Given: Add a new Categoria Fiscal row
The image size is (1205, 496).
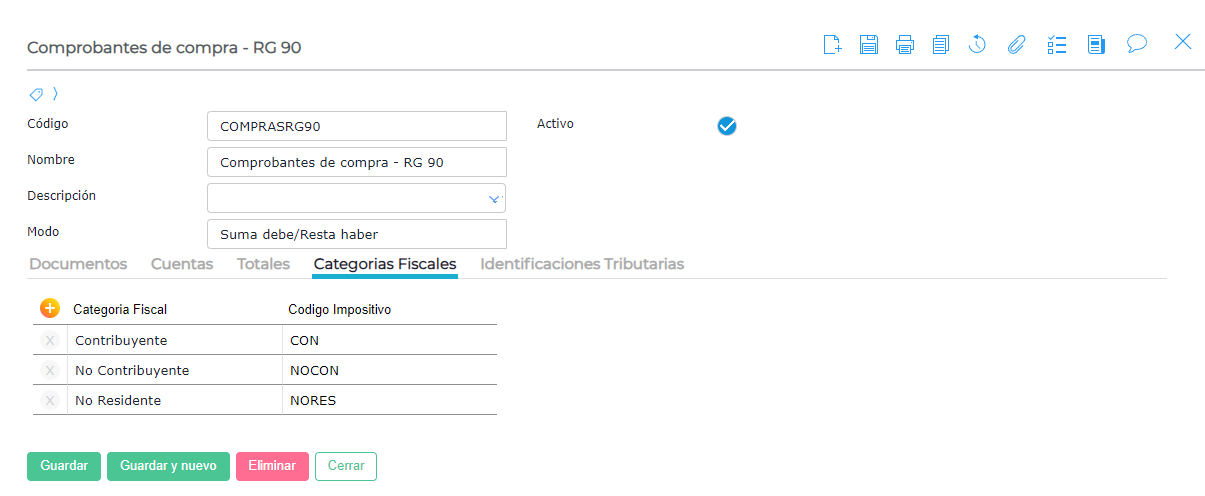Looking at the screenshot, I should 50,309.
